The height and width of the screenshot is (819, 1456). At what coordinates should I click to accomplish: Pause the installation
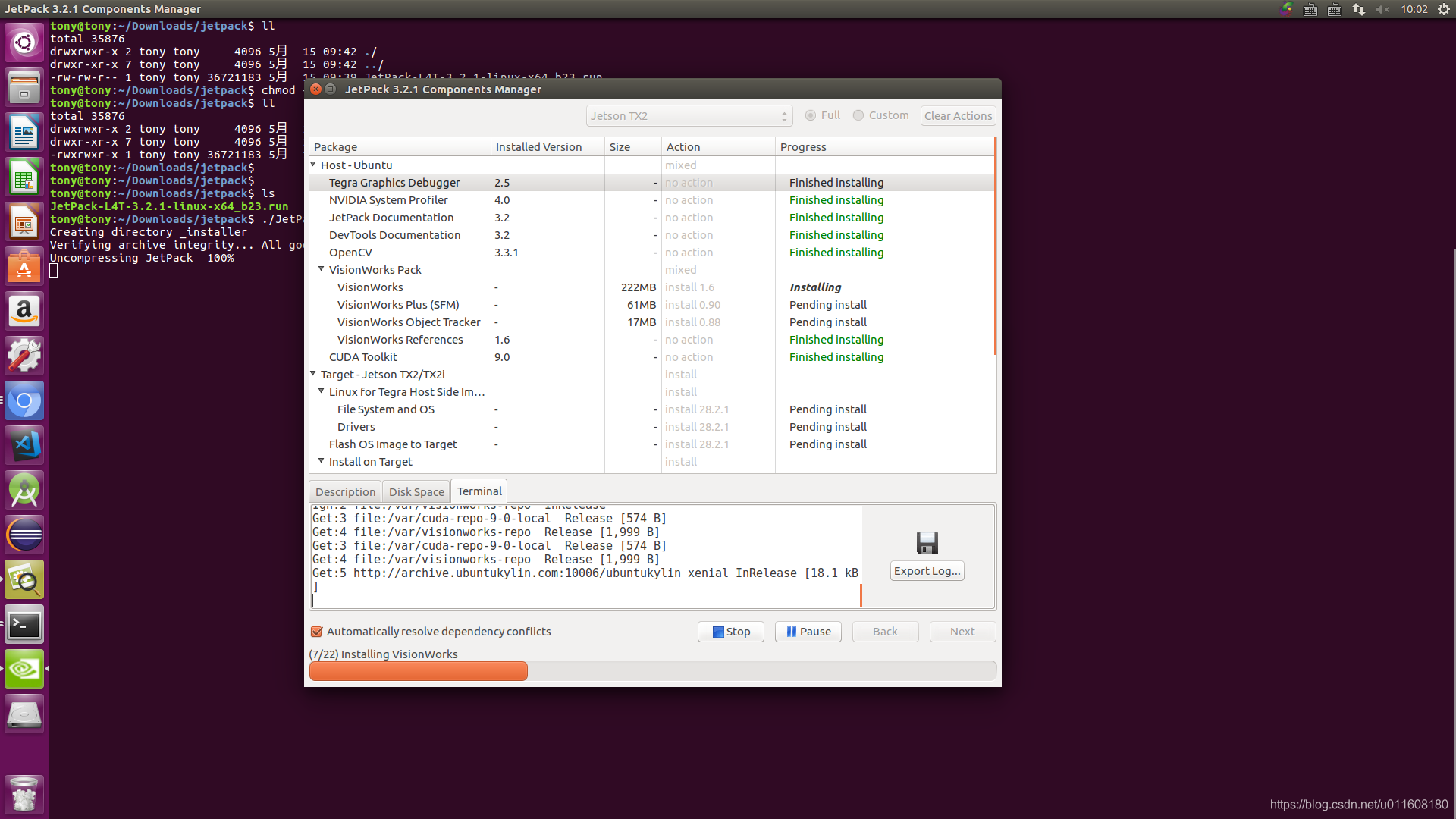point(808,632)
